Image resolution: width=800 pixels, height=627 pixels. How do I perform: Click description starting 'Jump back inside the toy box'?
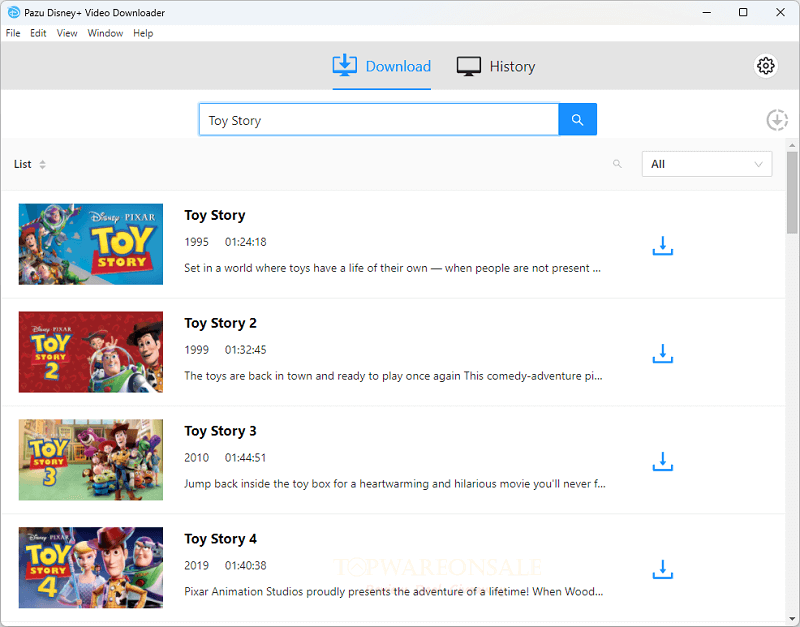click(395, 484)
